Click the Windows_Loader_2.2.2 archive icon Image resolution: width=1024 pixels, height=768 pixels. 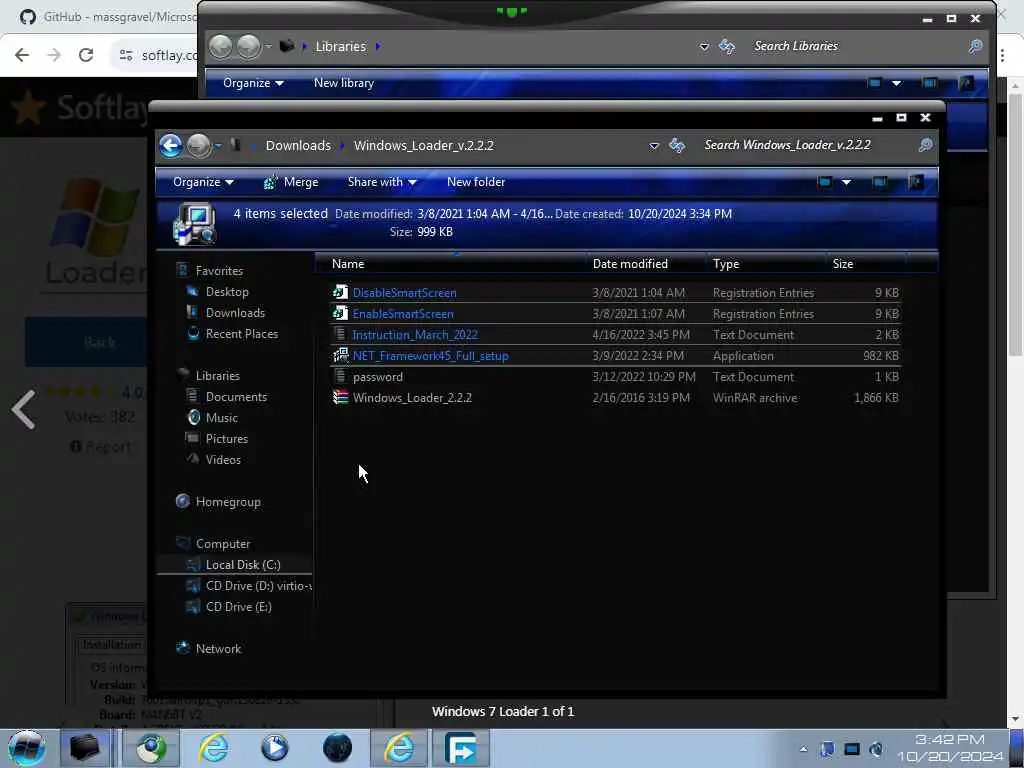(x=340, y=398)
